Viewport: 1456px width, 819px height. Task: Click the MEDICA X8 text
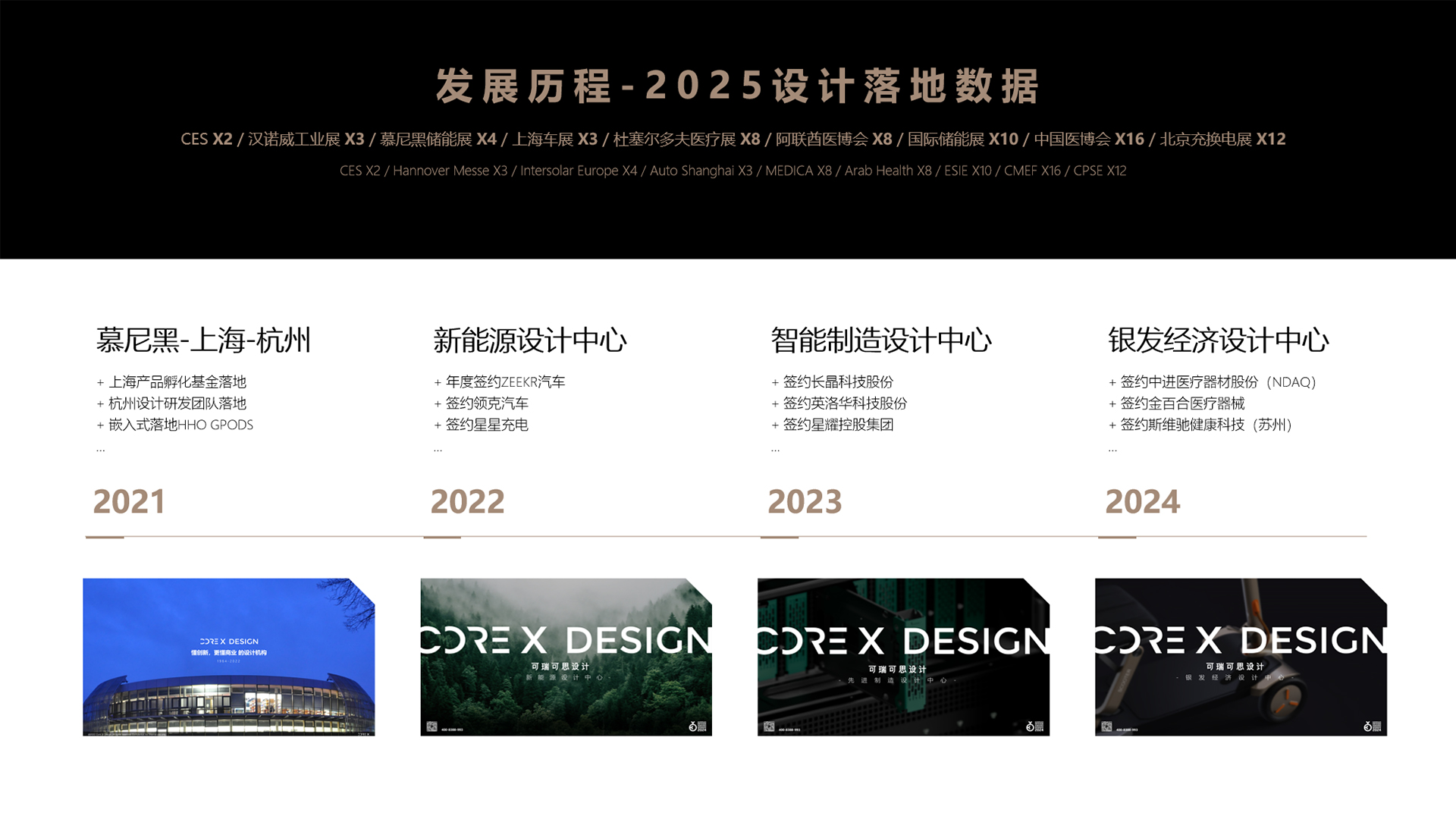pos(799,171)
